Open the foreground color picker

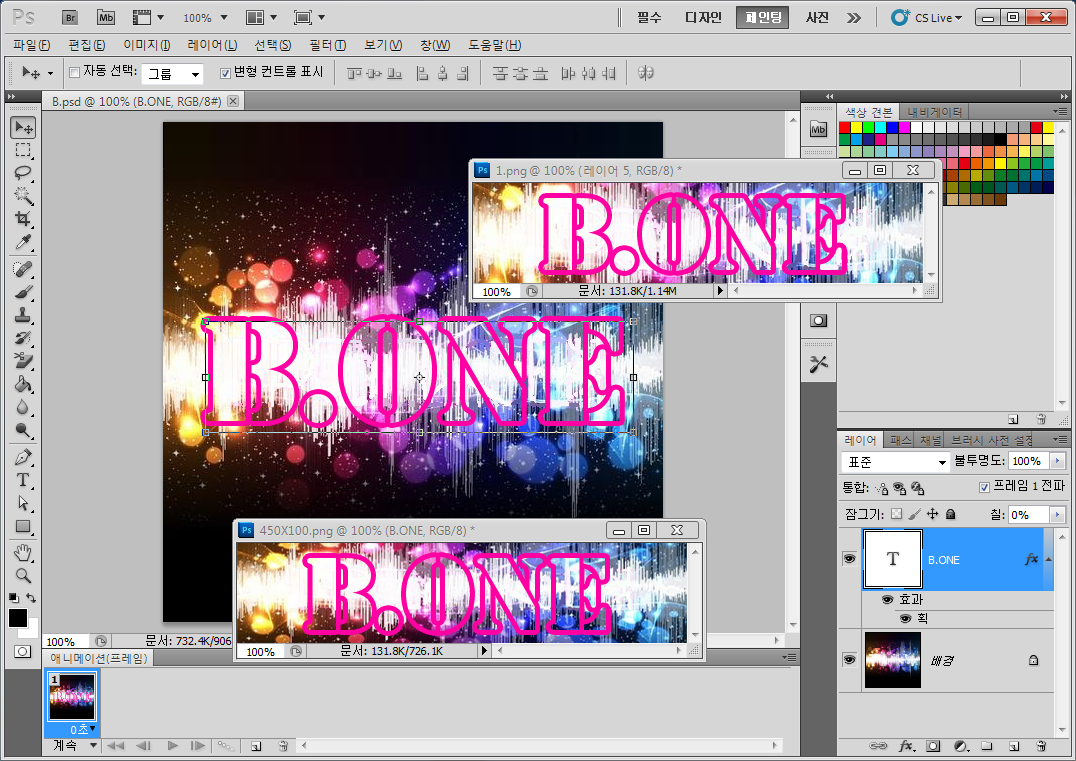click(x=18, y=618)
